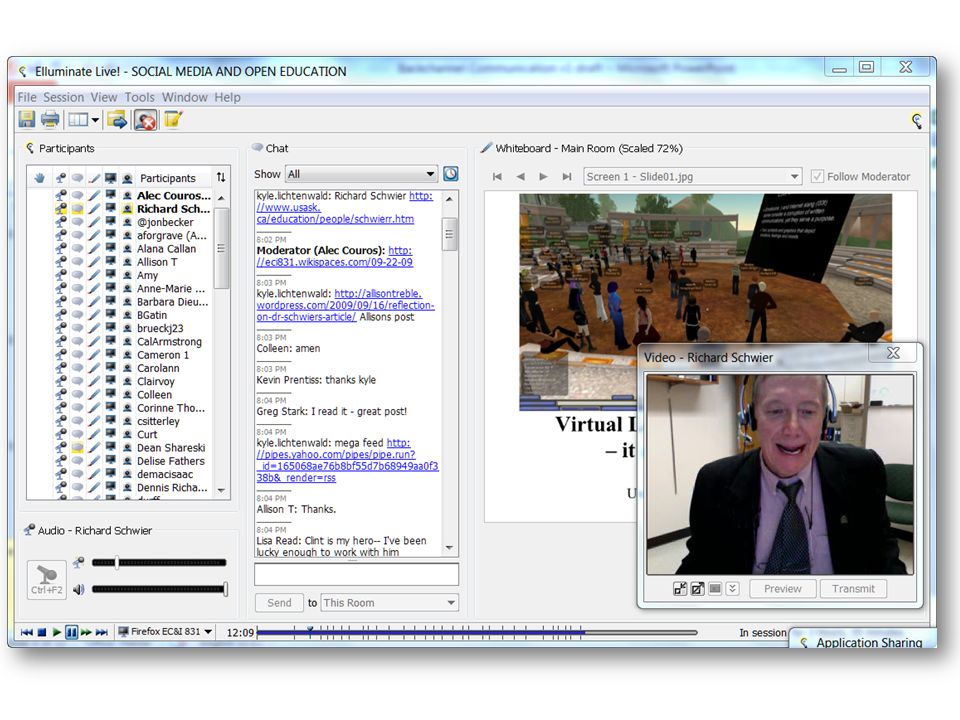
Task: Click the Print toolbar icon
Action: 50,120
